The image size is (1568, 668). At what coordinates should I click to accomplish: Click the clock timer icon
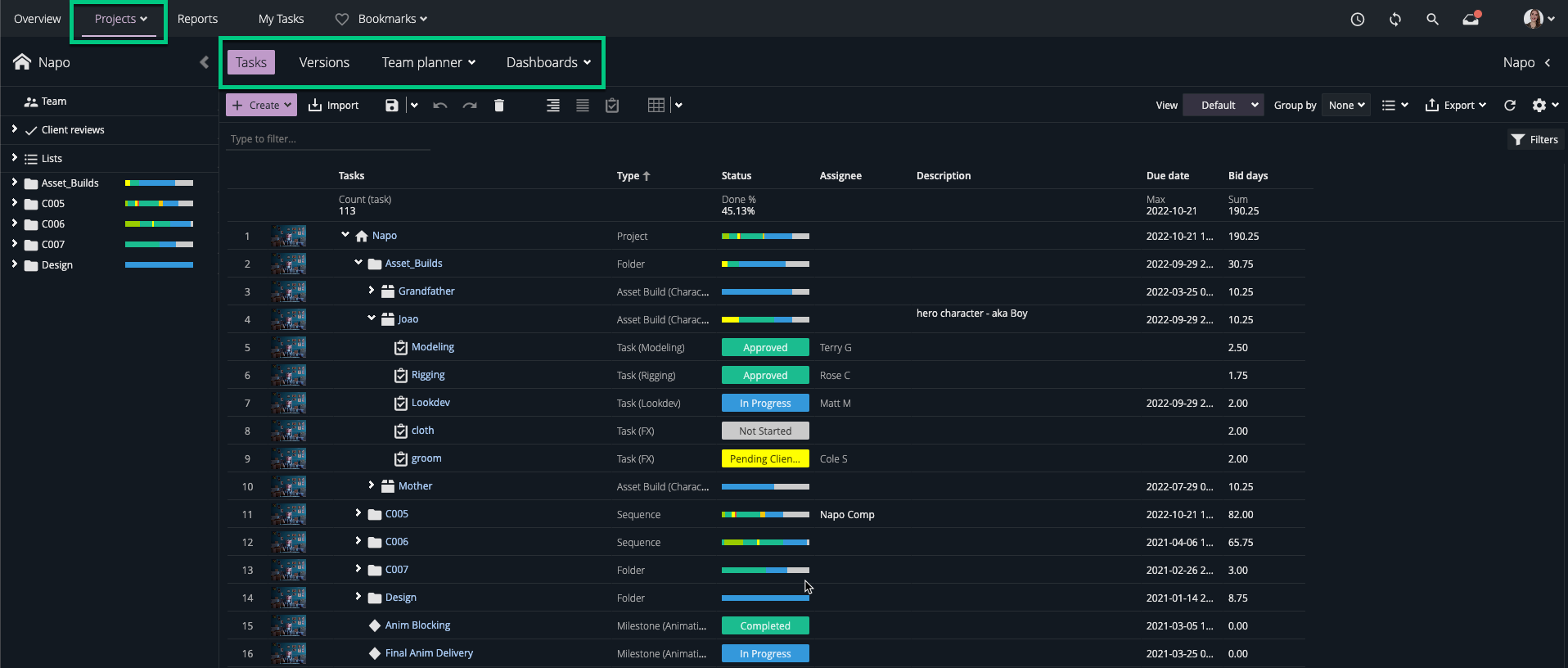(x=1358, y=19)
